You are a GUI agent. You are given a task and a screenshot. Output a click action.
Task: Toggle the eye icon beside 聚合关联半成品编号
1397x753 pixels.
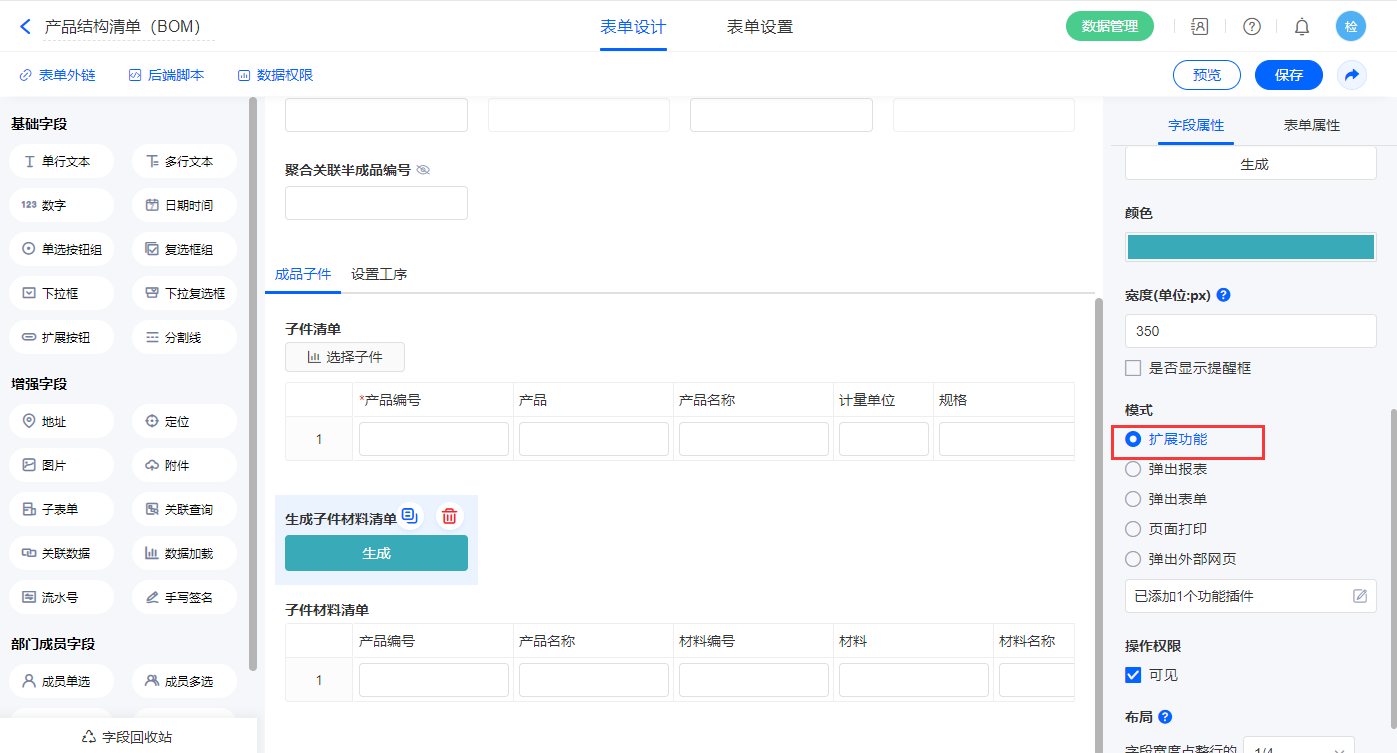(423, 170)
